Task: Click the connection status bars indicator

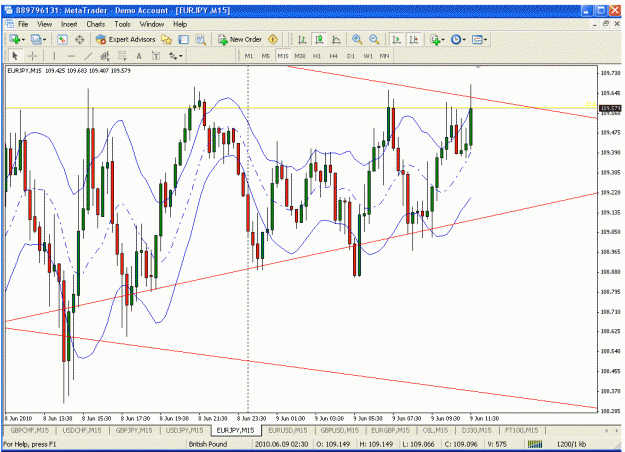Action: click(535, 444)
